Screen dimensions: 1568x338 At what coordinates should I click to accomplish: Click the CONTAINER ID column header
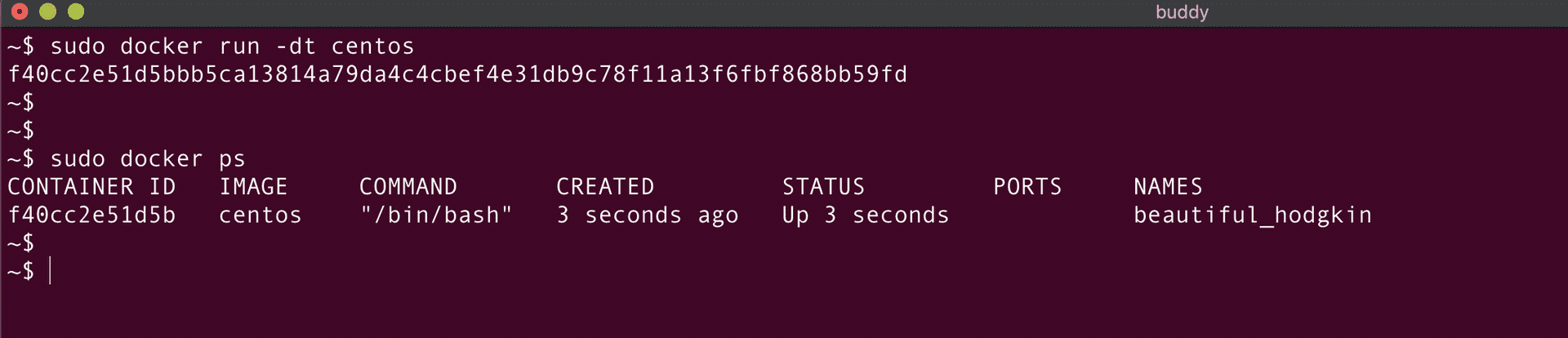(91, 187)
